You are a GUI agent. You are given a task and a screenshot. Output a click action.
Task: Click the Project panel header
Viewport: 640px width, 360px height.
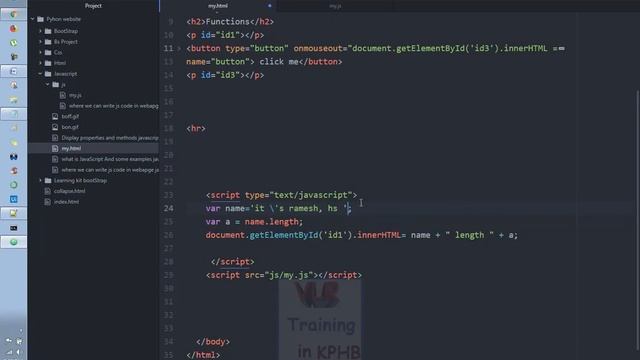pyautogui.click(x=93, y=6)
